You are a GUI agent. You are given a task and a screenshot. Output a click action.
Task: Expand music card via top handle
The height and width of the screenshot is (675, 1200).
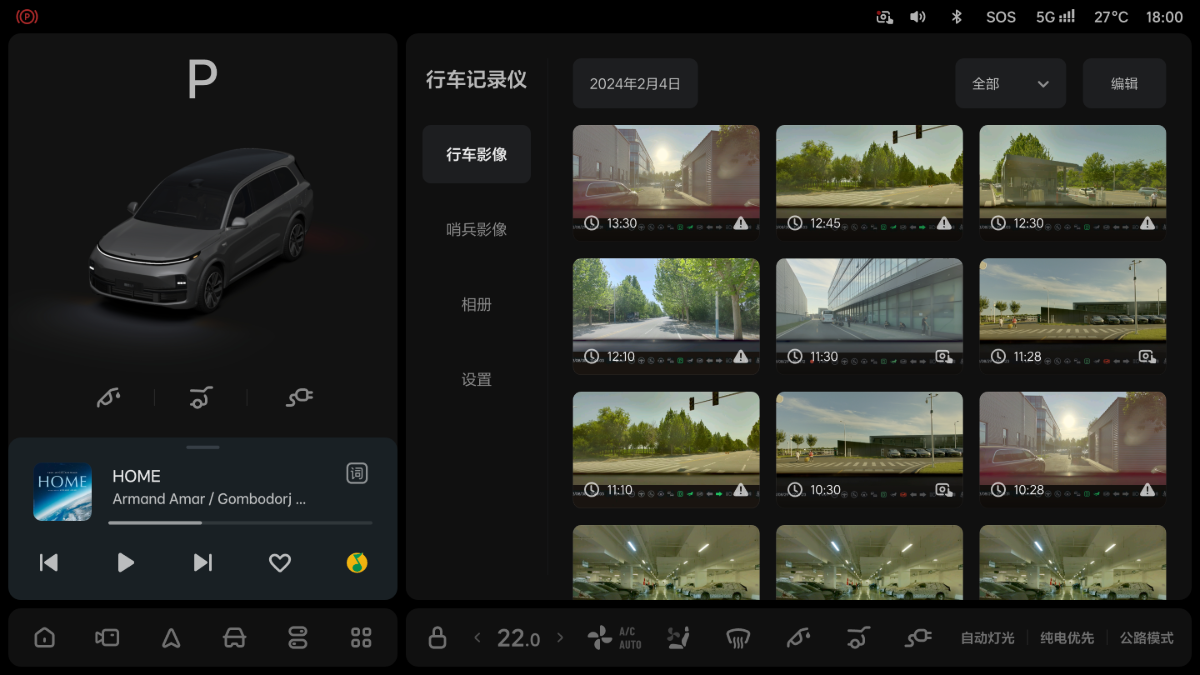click(203, 447)
